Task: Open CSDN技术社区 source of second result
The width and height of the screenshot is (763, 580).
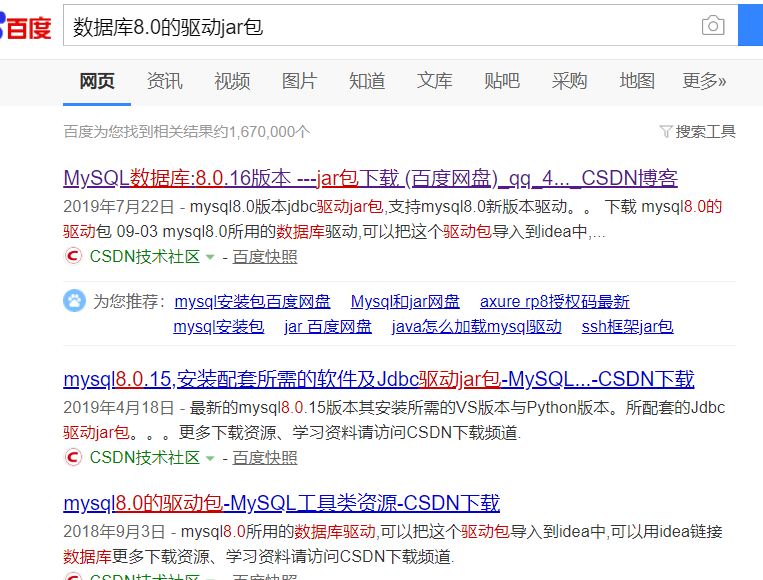Action: tap(145, 457)
